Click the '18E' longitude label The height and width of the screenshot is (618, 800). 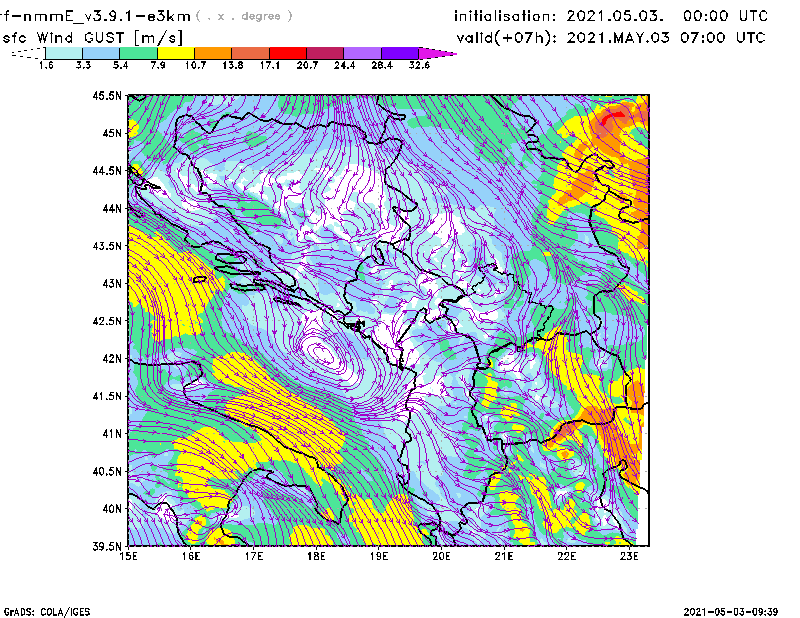tap(316, 556)
